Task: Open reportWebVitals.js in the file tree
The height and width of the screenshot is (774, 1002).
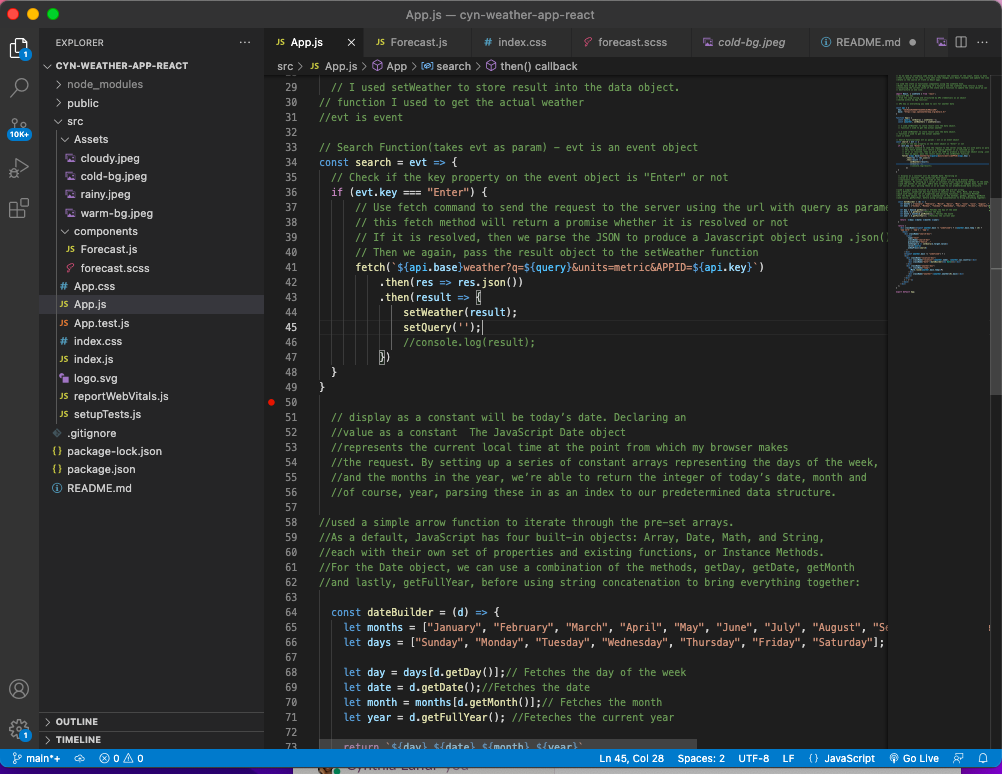Action: [120, 396]
